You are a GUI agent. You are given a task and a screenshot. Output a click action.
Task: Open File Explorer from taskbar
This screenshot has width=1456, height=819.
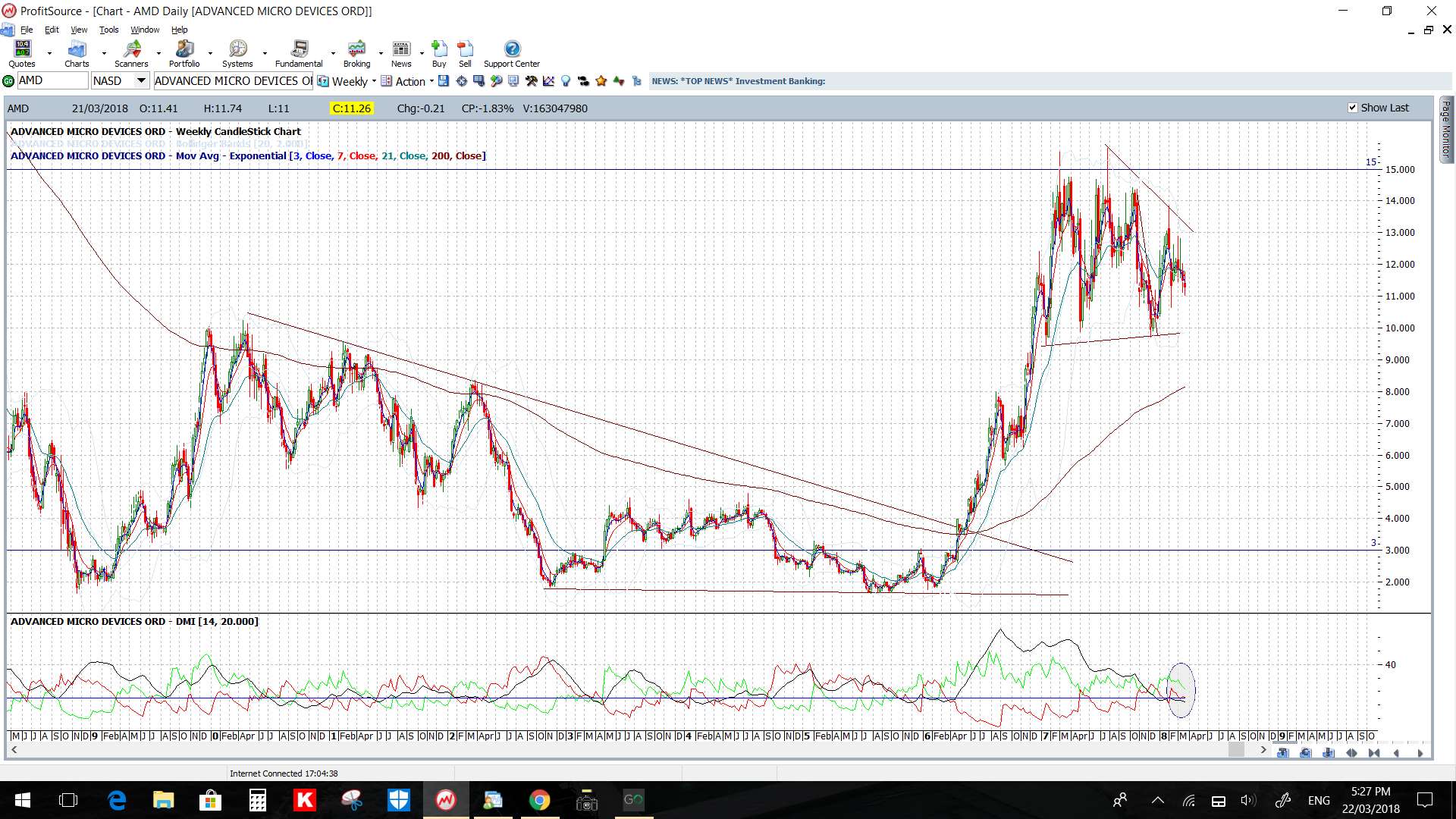[x=163, y=800]
